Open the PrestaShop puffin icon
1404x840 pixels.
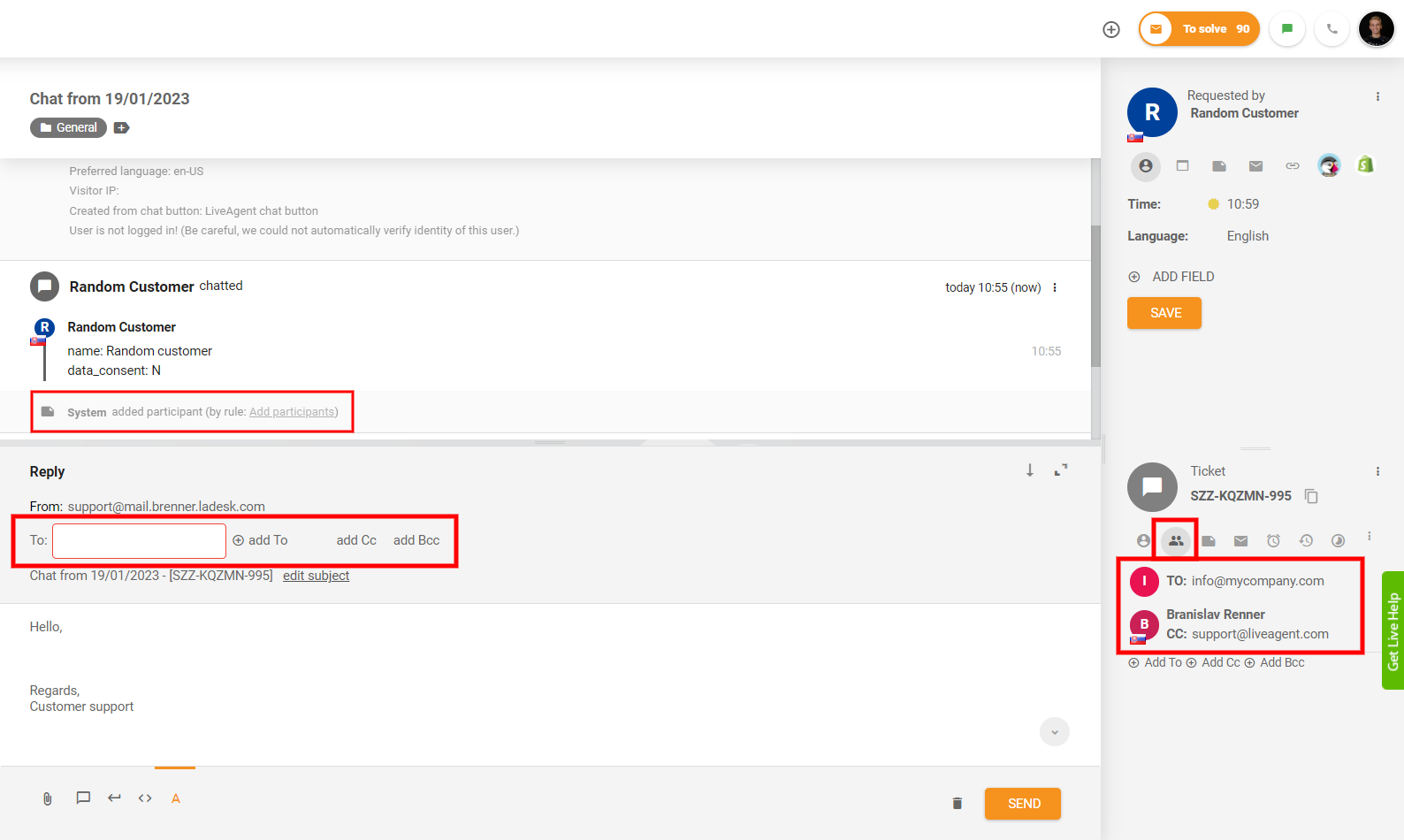[1328, 165]
